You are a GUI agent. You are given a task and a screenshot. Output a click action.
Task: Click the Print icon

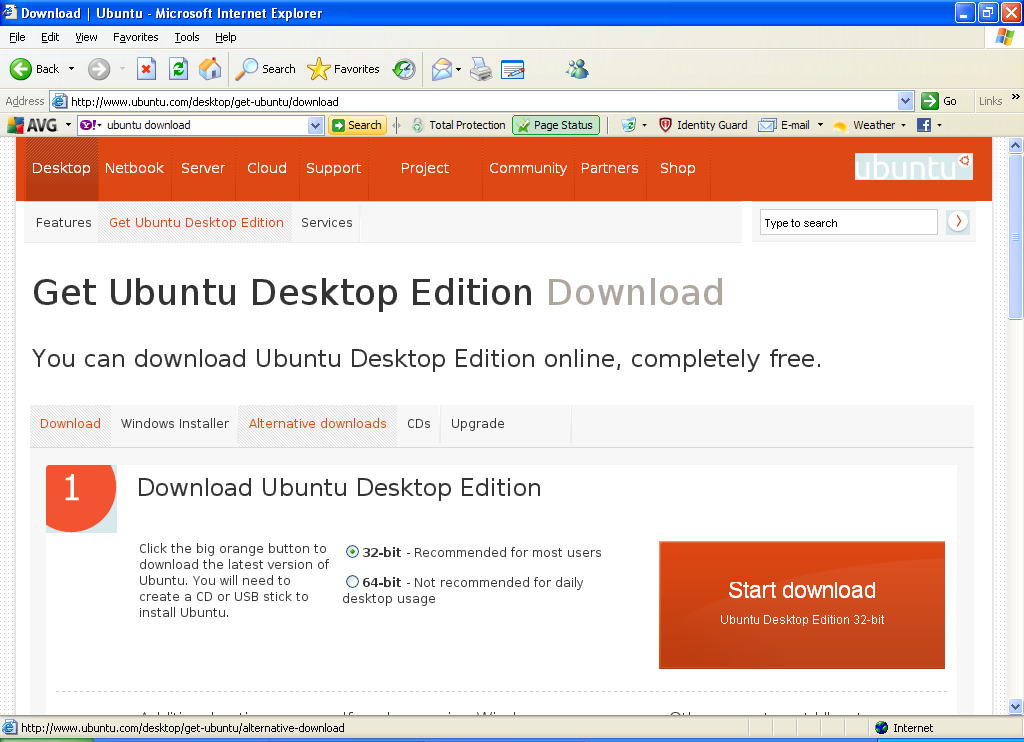(x=481, y=69)
